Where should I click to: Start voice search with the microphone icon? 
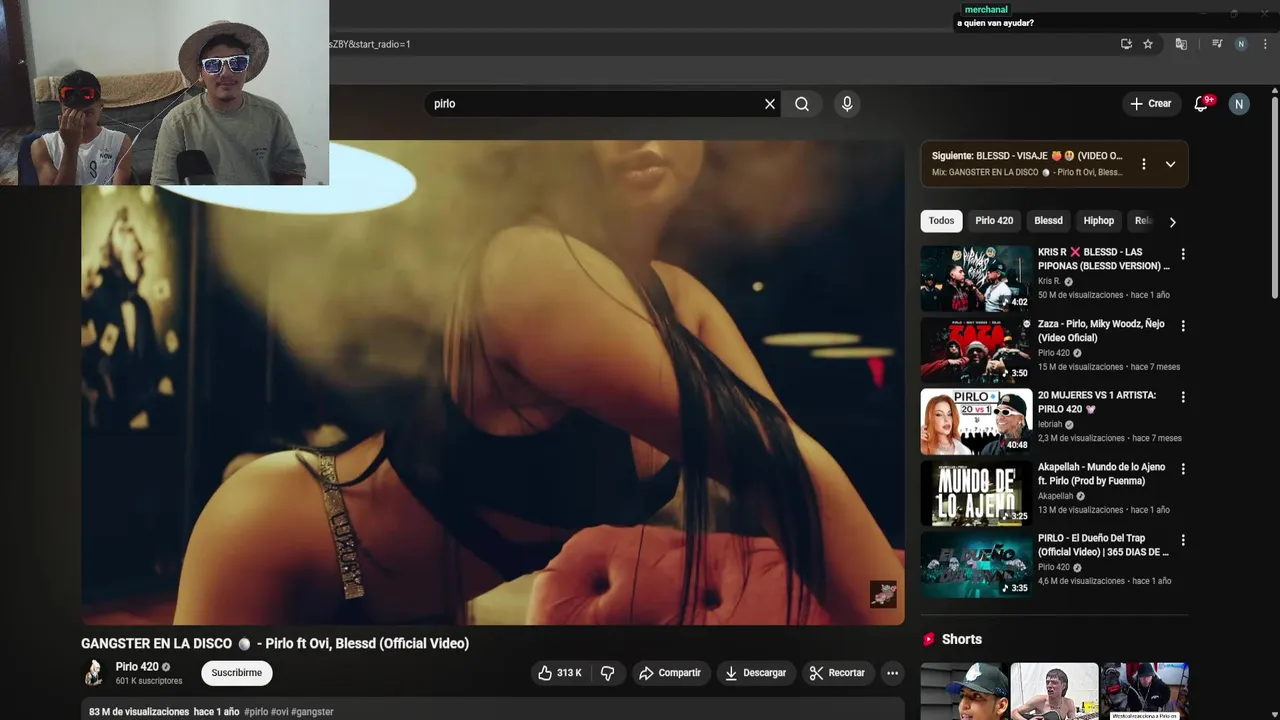(x=847, y=104)
